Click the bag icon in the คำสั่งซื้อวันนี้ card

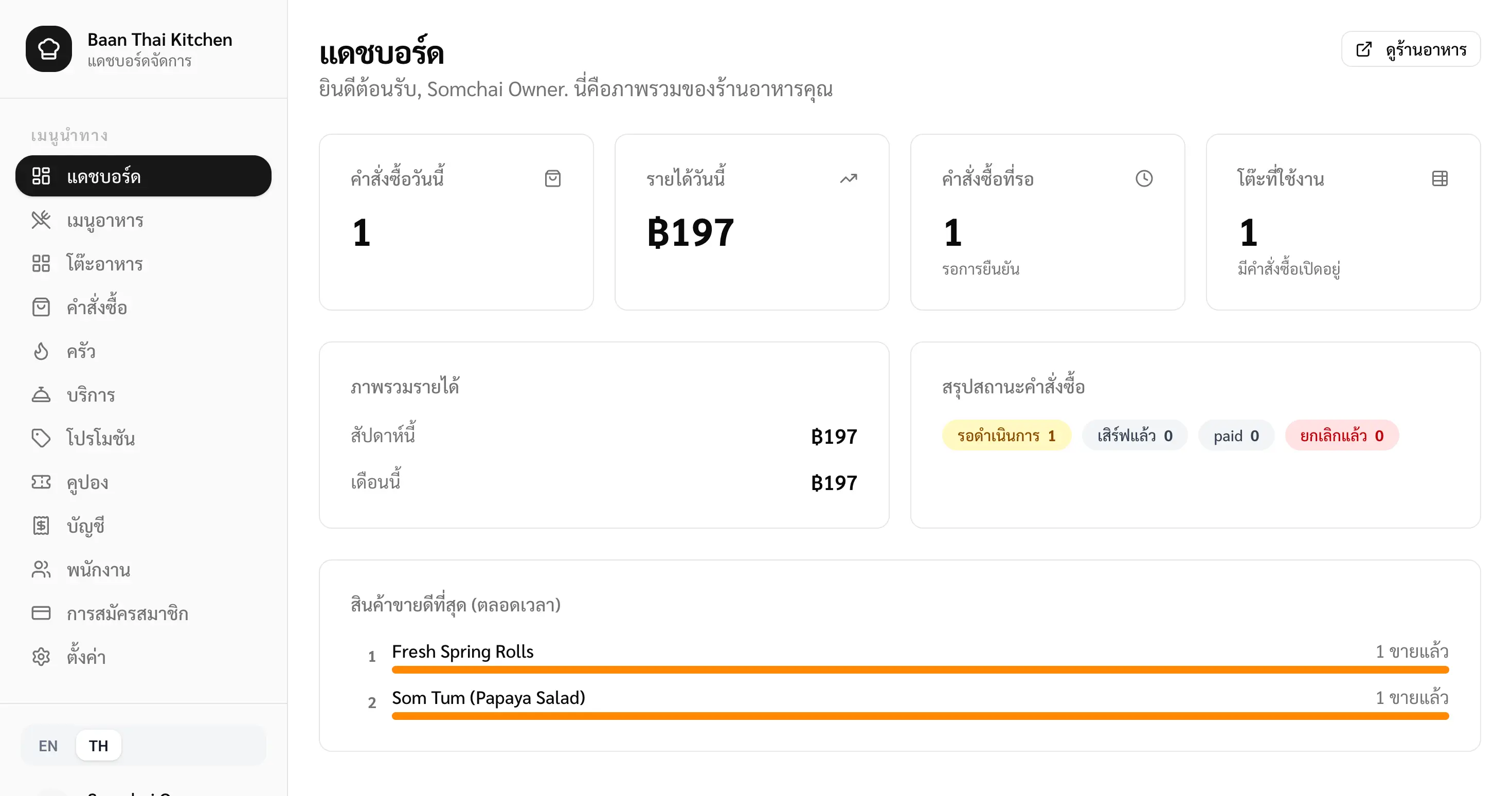point(553,178)
